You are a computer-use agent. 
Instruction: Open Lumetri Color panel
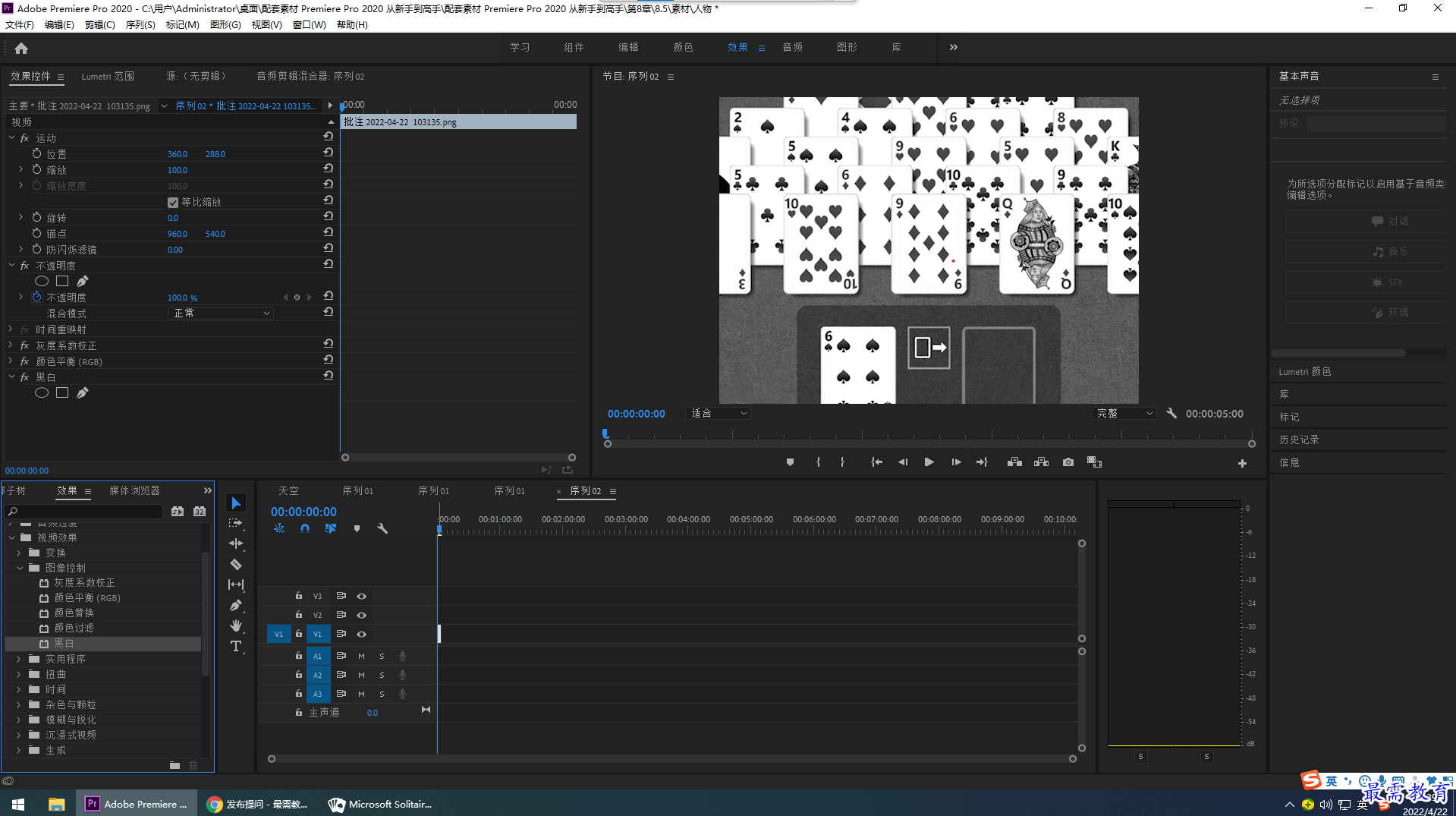point(1305,372)
